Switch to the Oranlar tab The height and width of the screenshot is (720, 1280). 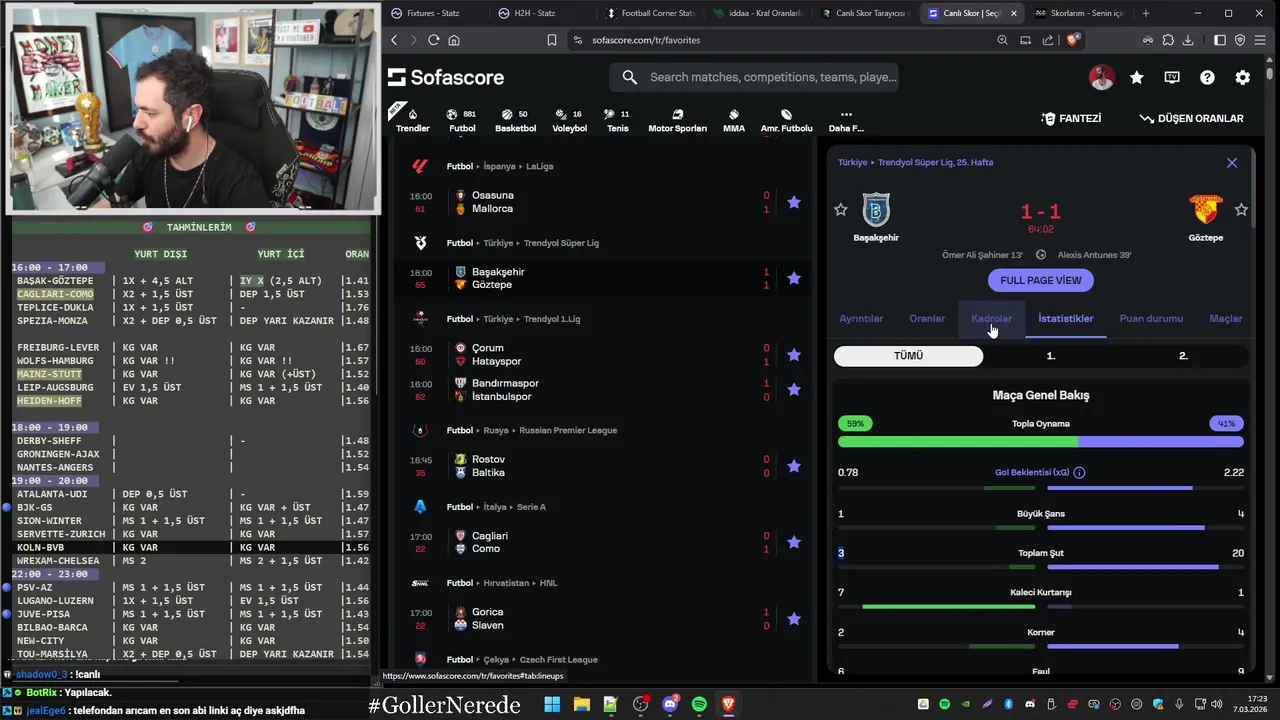click(927, 318)
